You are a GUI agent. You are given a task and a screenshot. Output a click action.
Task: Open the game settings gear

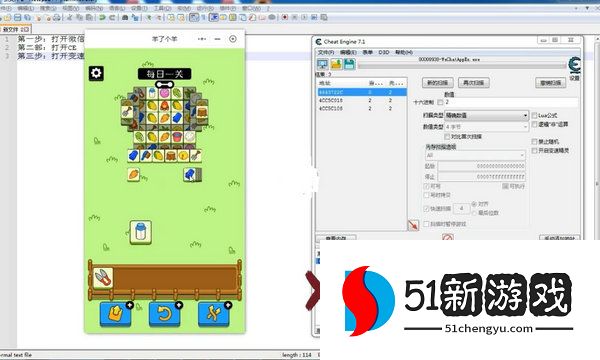[x=96, y=73]
